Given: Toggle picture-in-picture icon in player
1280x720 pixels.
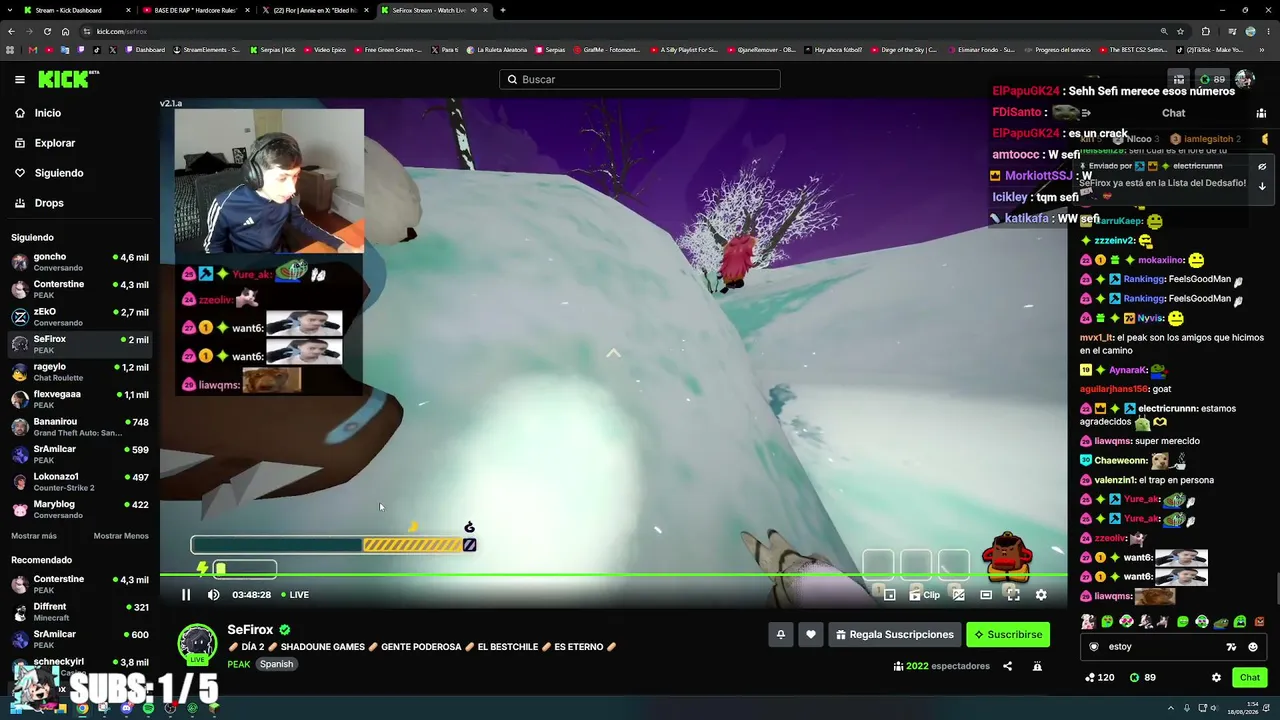Looking at the screenshot, I should tap(958, 595).
